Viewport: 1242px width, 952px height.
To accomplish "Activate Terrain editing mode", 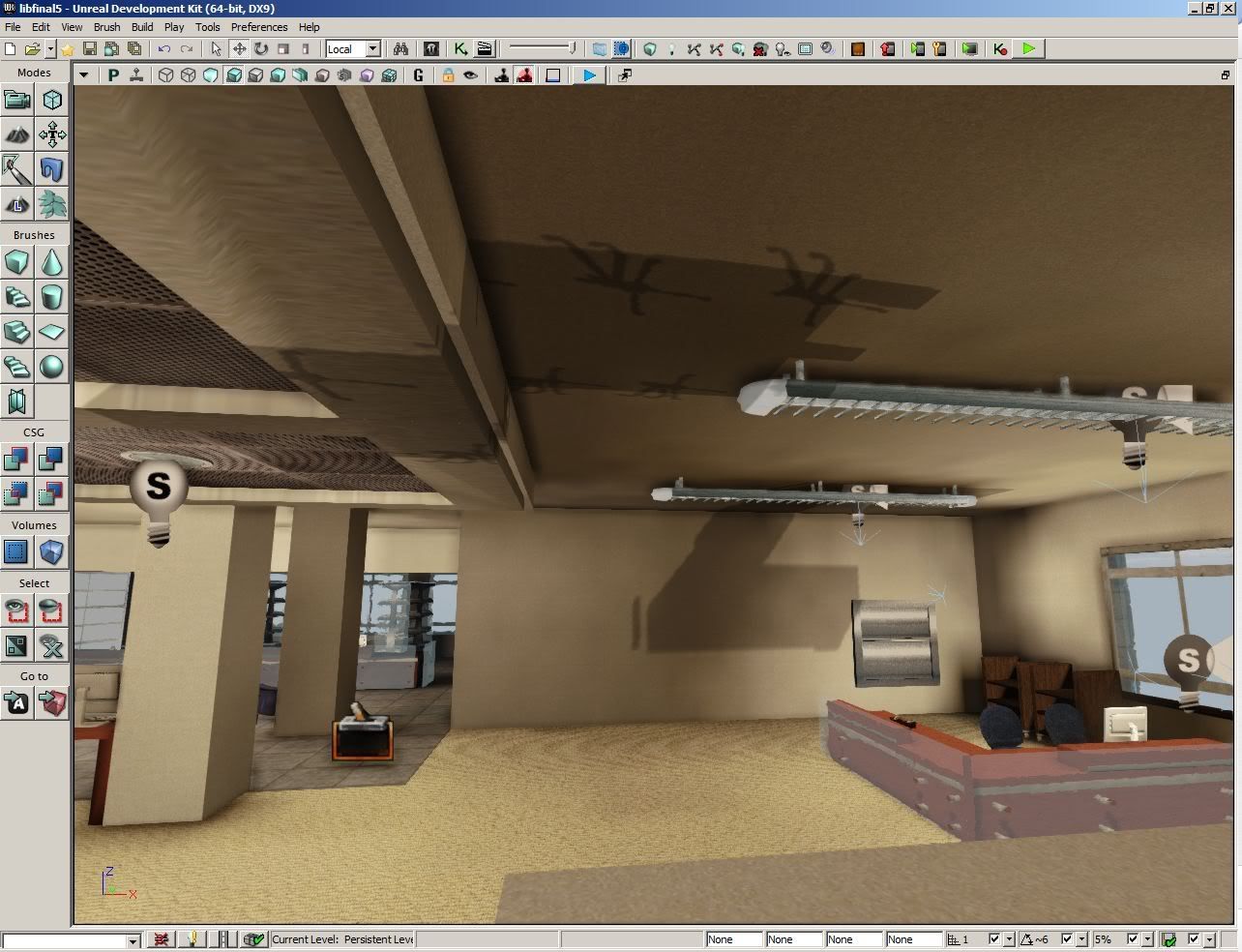I will click(x=16, y=134).
